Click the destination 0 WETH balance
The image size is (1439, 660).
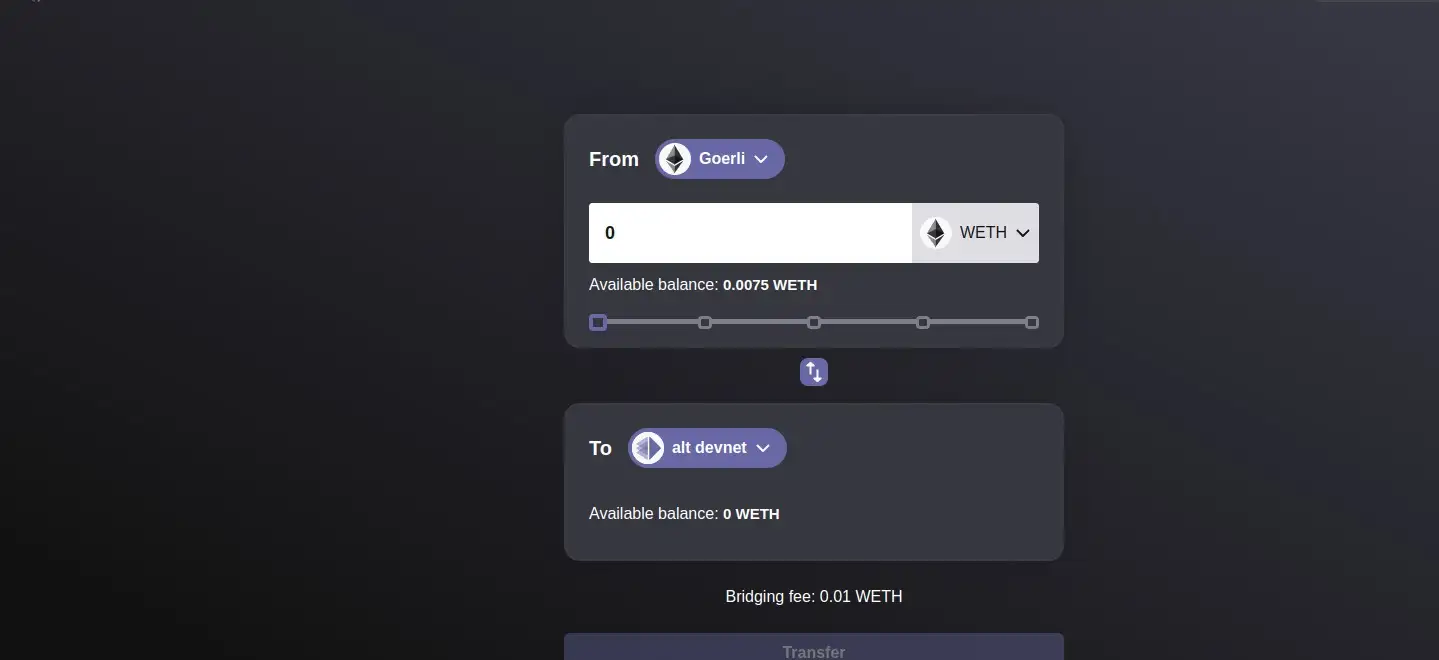point(751,514)
